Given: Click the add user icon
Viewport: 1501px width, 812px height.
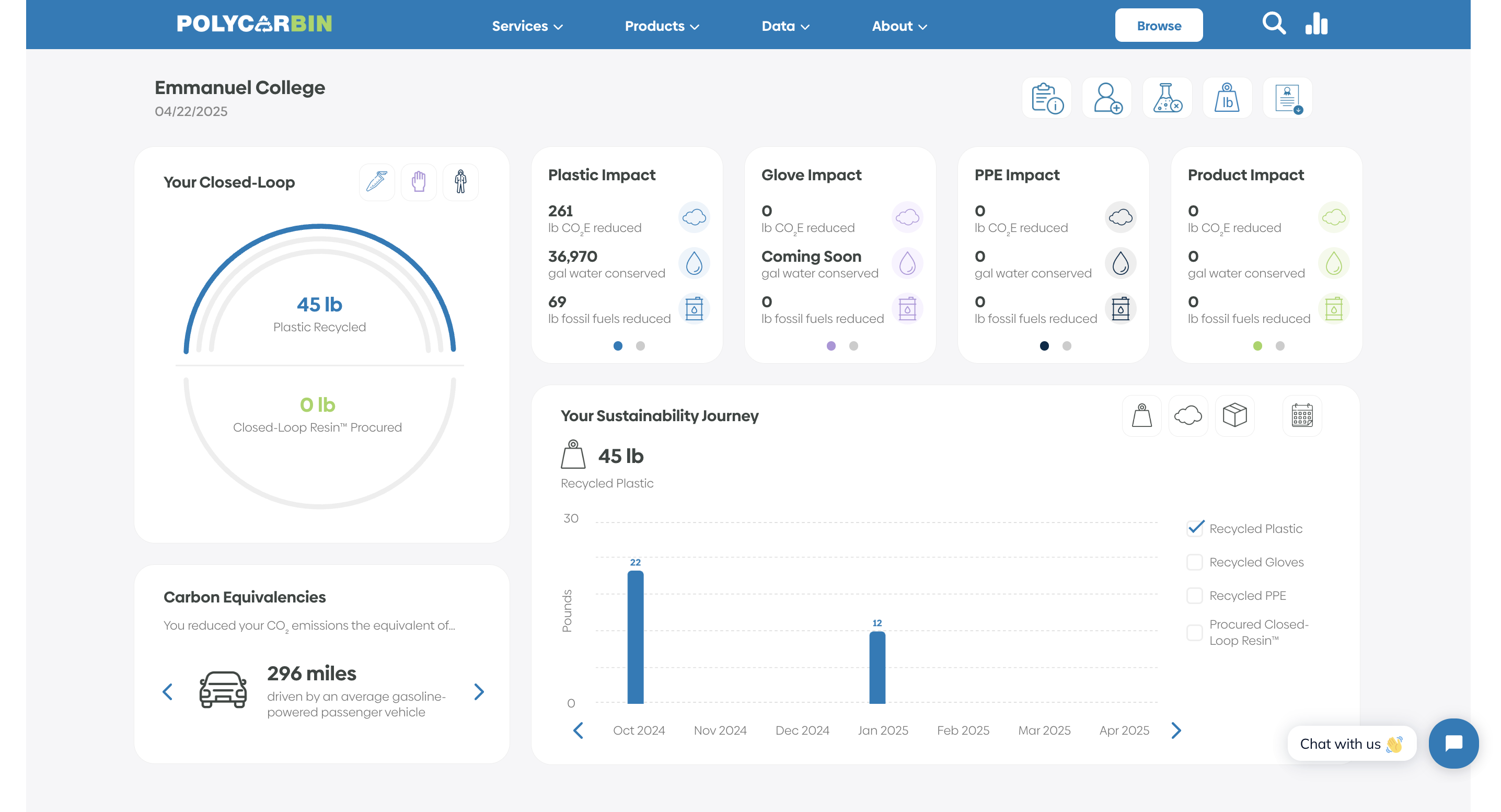Looking at the screenshot, I should coord(1106,98).
